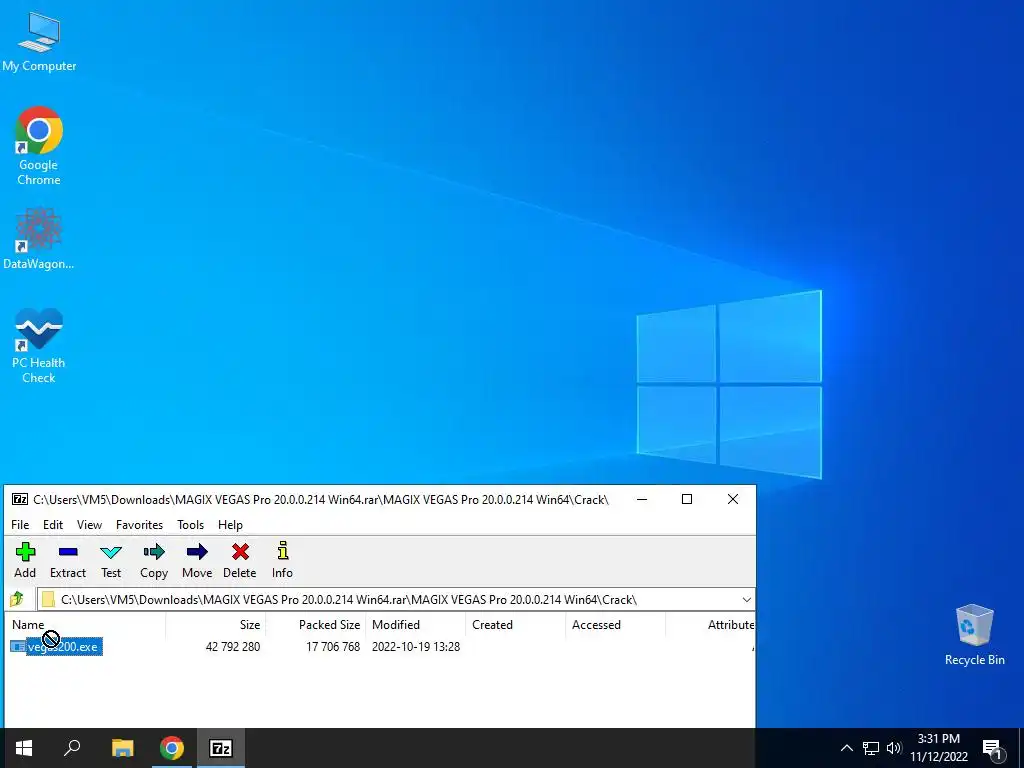
Task: Click the folder icon in address bar
Action: [x=48, y=600]
